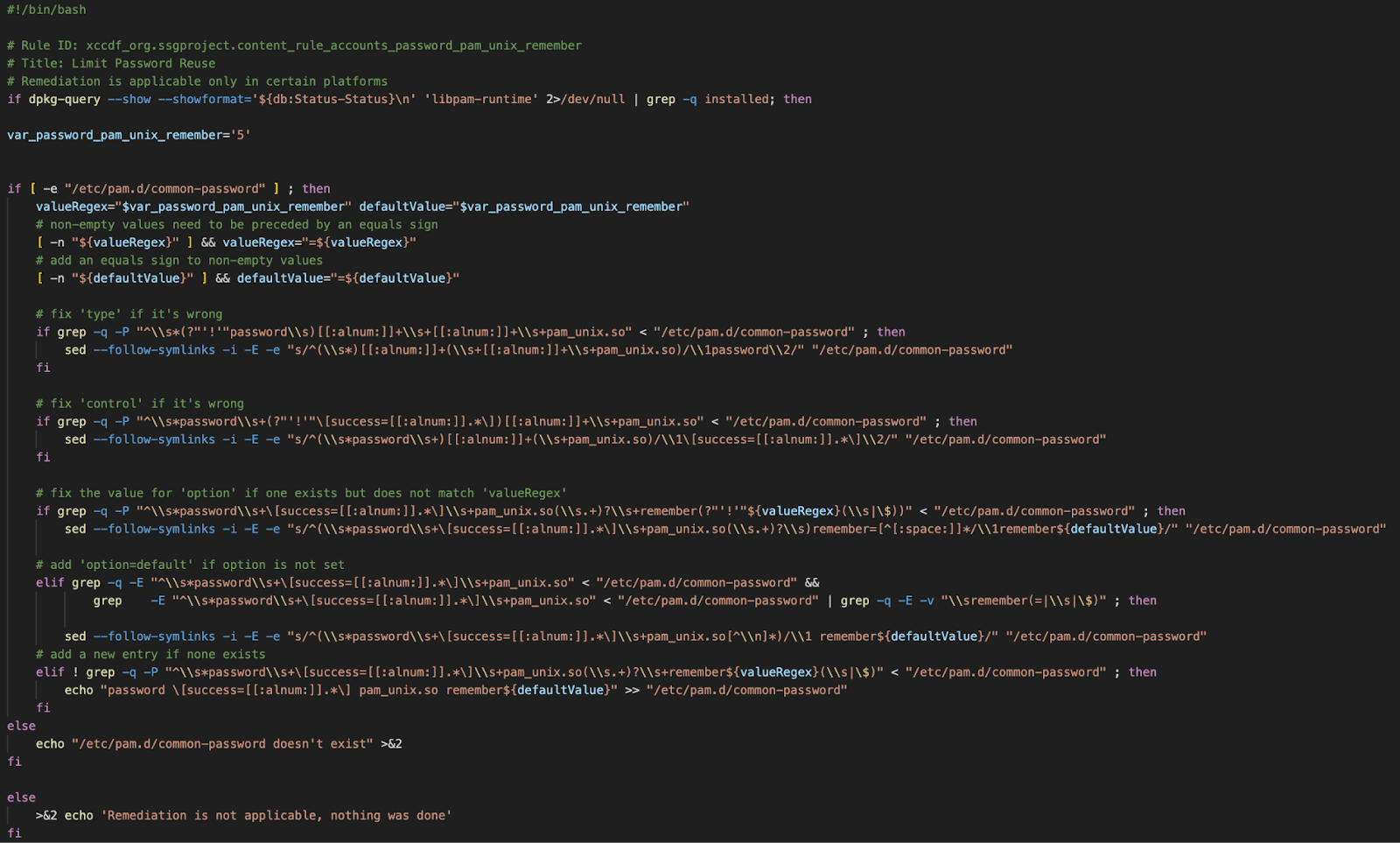Click the first 'sed --follow-symlinks' under fix type
The image size is (1400, 843).
[x=538, y=350]
